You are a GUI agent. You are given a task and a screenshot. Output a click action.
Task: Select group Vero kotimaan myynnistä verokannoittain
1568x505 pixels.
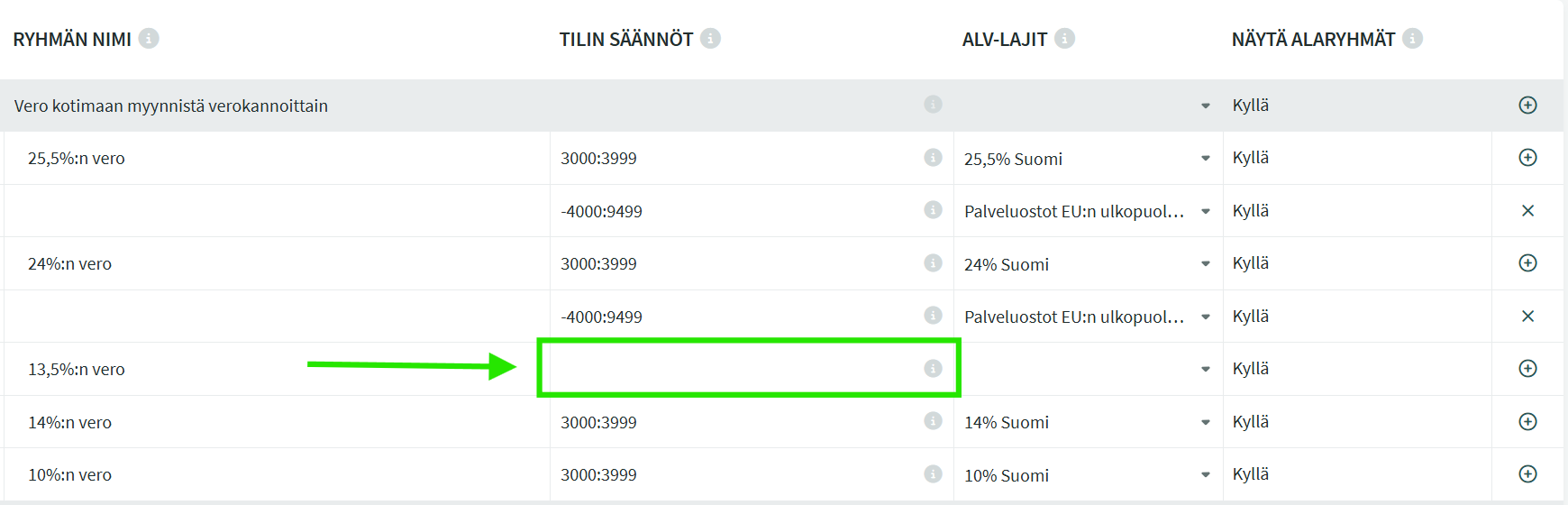[171, 106]
